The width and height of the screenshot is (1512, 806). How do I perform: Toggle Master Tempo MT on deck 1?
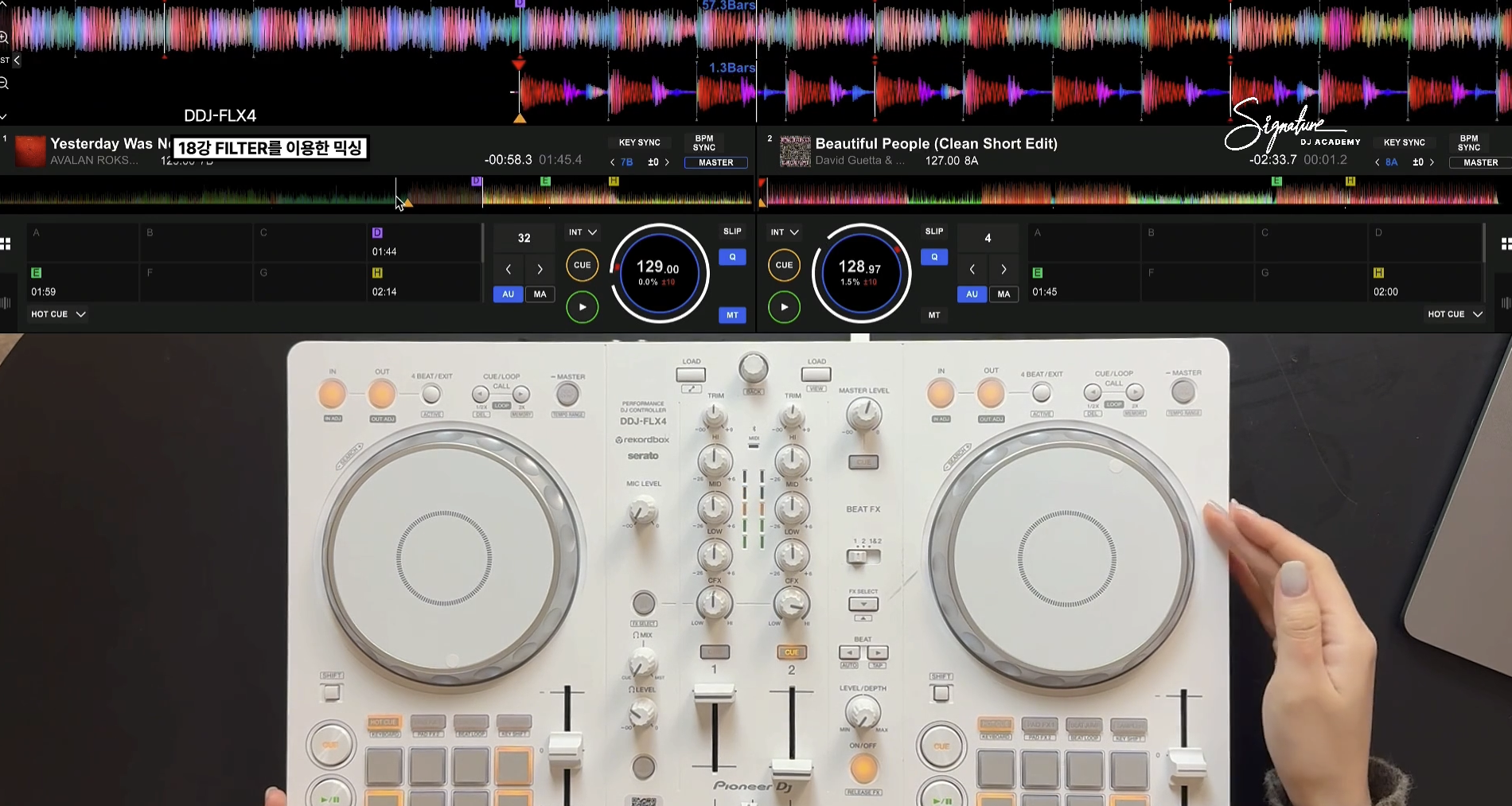(732, 315)
